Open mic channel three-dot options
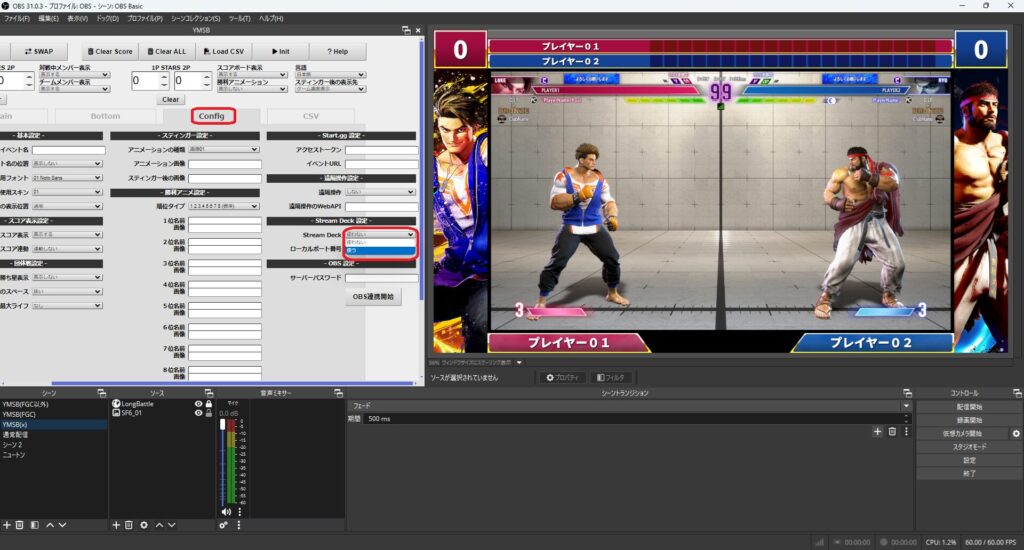 pos(239,512)
